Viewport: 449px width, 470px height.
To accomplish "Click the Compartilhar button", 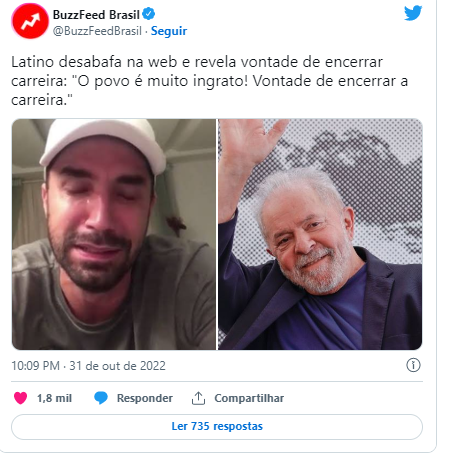I will [249, 398].
